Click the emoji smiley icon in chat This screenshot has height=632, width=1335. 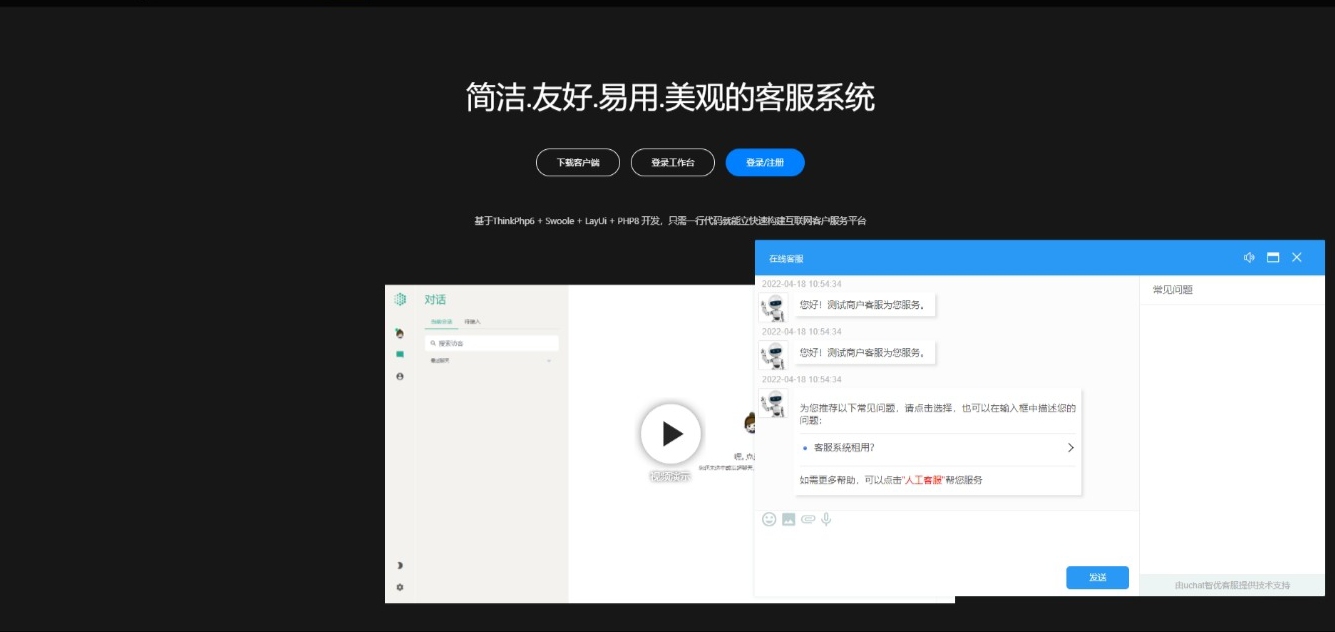[769, 519]
